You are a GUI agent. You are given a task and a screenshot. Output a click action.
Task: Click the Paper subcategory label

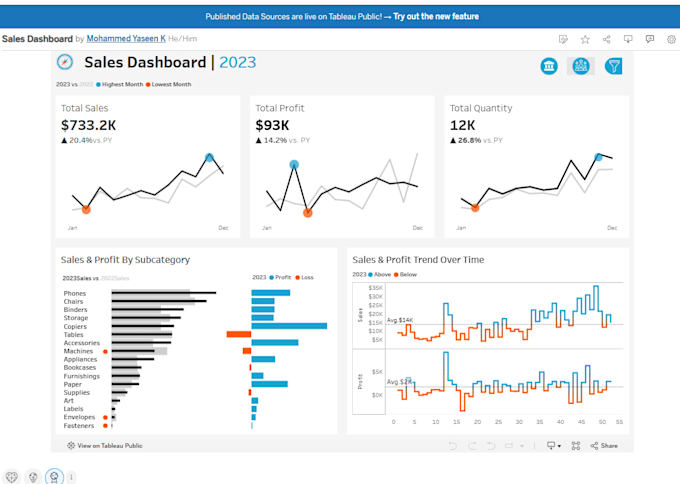coord(72,385)
